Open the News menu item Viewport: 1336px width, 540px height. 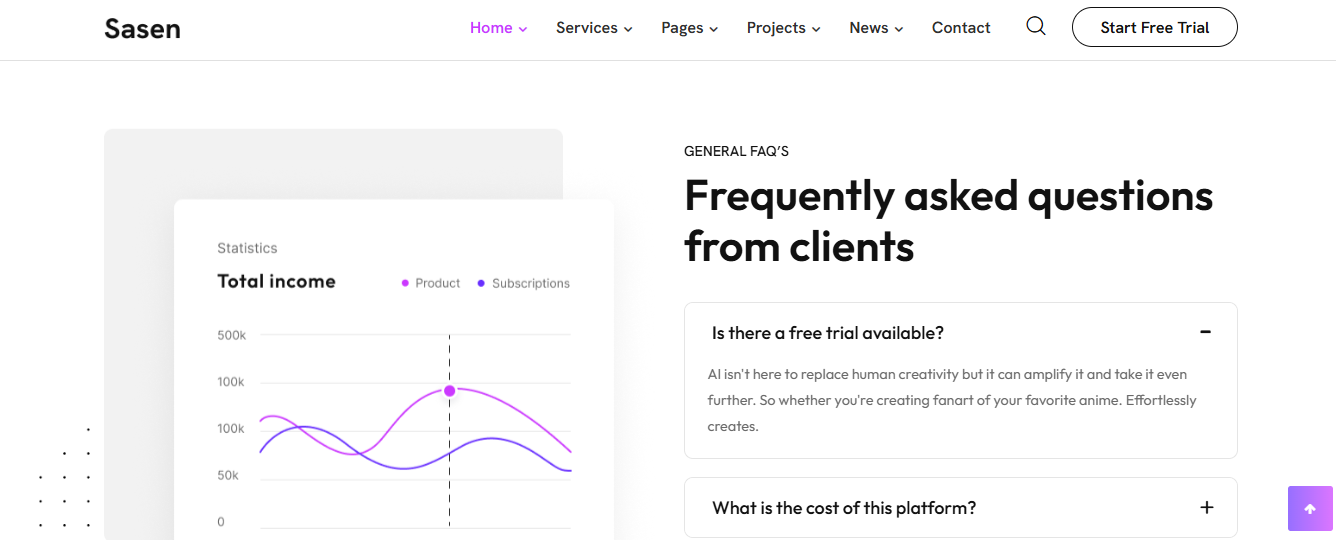point(876,28)
